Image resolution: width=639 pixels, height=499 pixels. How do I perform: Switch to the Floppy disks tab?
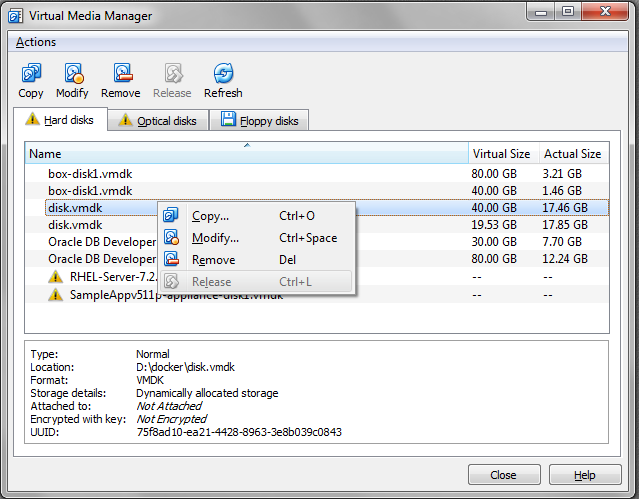[259, 121]
